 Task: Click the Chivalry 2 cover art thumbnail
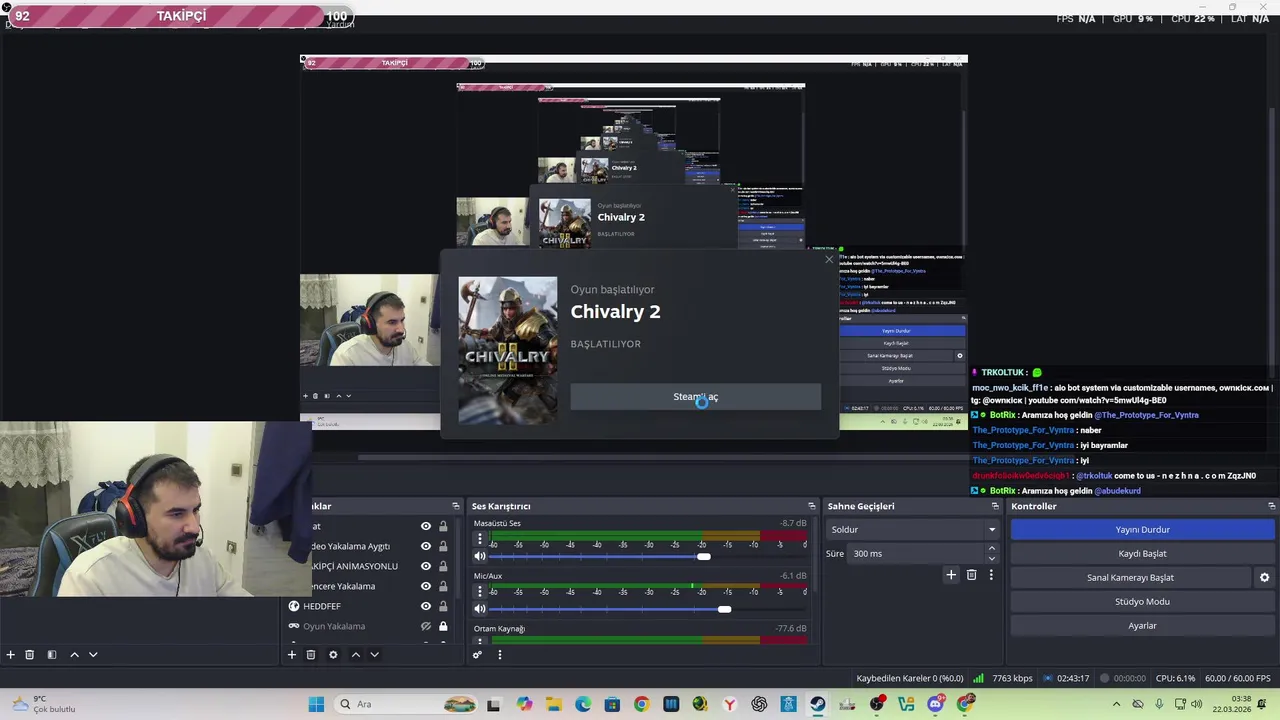(x=508, y=351)
